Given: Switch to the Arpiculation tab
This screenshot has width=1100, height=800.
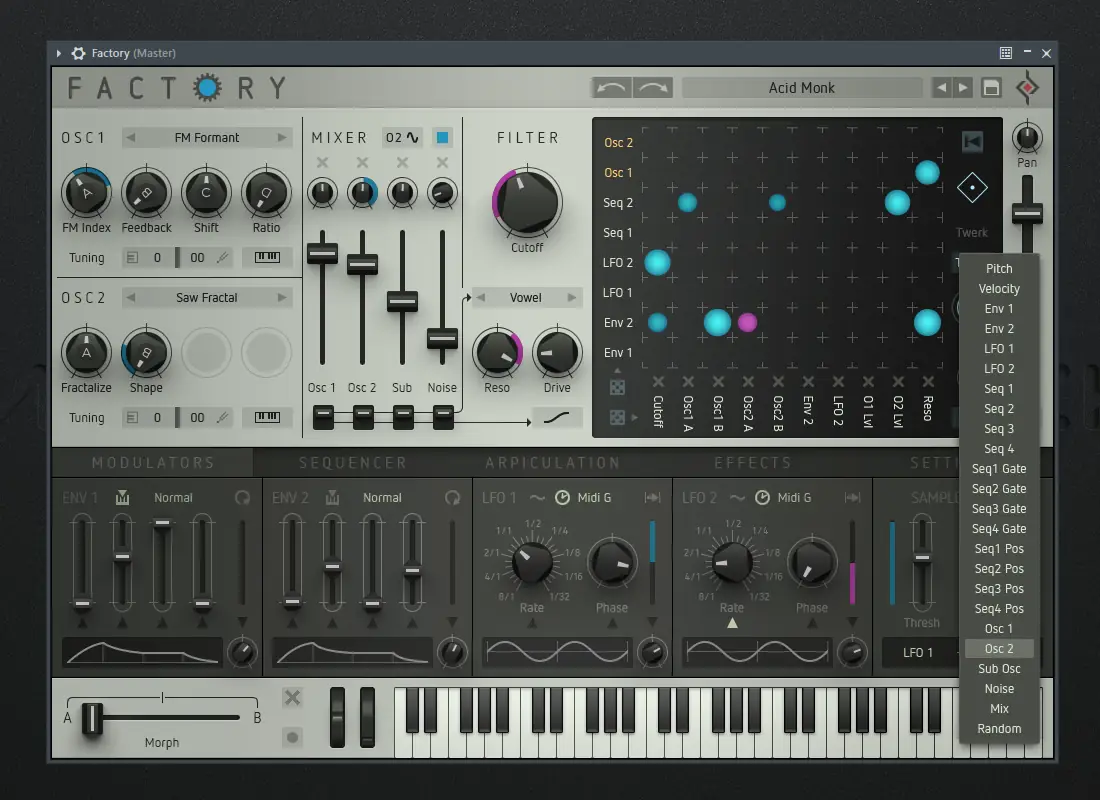Looking at the screenshot, I should (553, 462).
